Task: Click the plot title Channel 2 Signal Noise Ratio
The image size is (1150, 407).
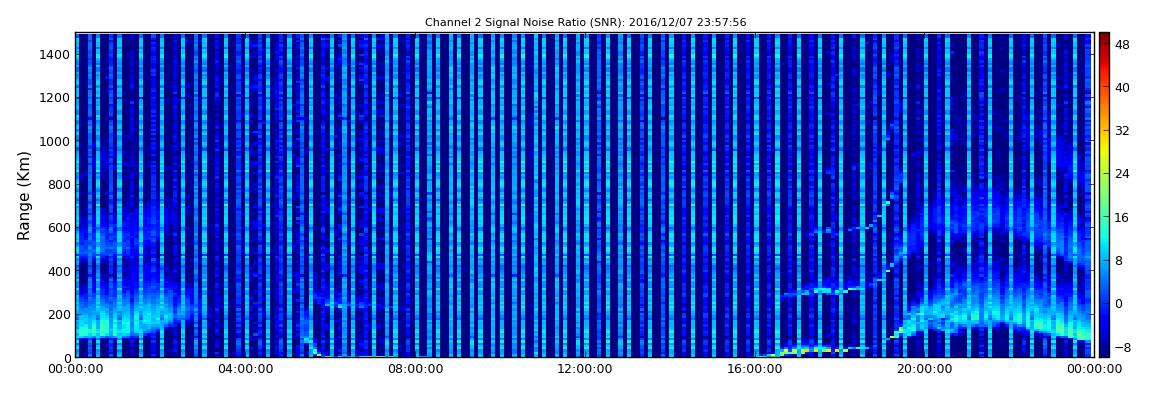Action: [x=585, y=23]
